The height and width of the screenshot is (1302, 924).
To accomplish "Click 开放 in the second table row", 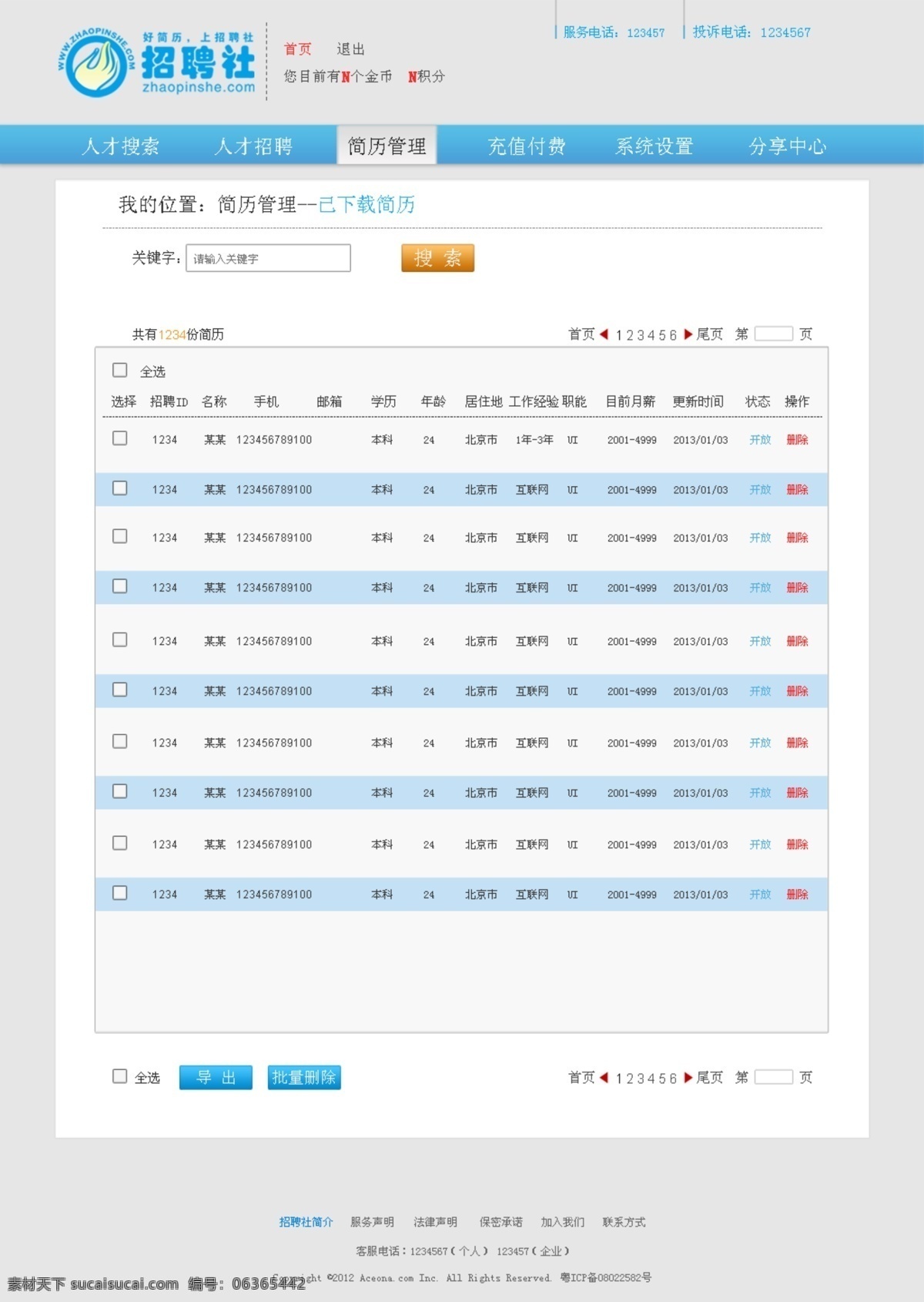I will pyautogui.click(x=760, y=490).
